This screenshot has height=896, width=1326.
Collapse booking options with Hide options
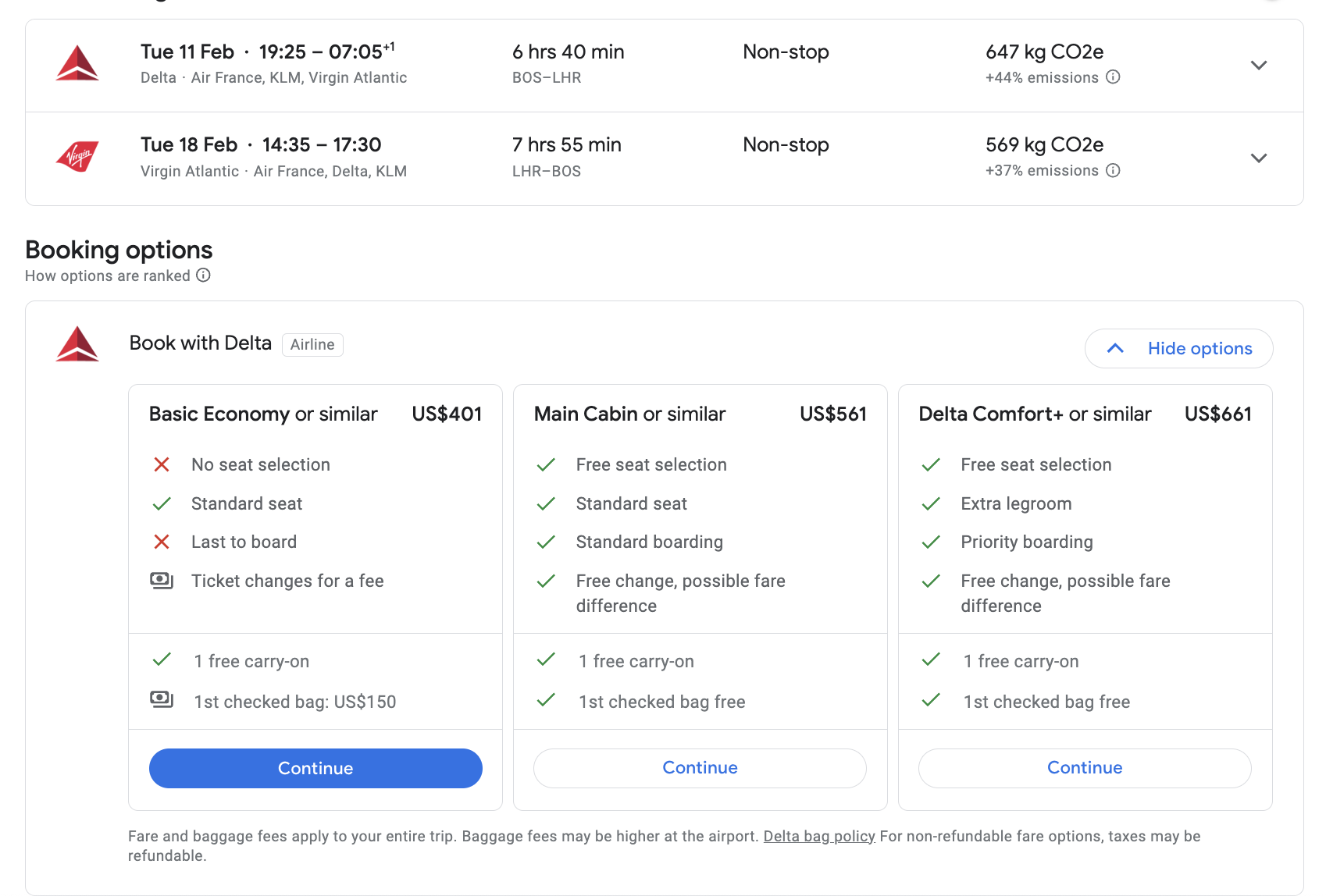[x=1178, y=348]
